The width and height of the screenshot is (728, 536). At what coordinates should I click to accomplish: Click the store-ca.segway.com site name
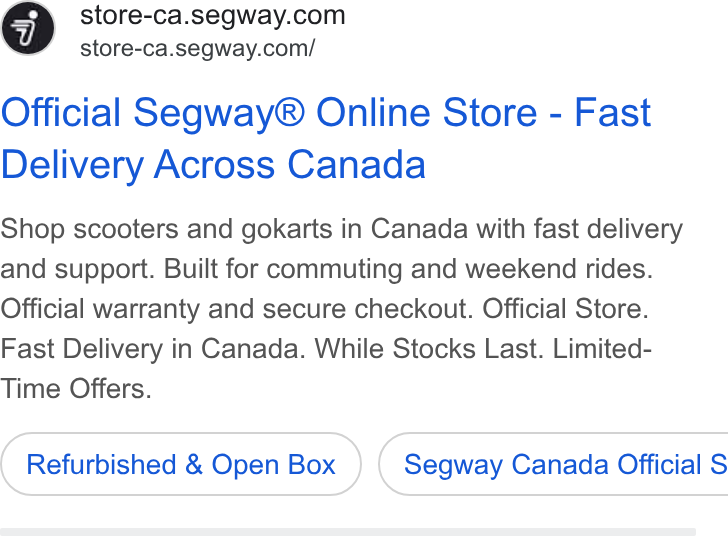[x=213, y=15]
